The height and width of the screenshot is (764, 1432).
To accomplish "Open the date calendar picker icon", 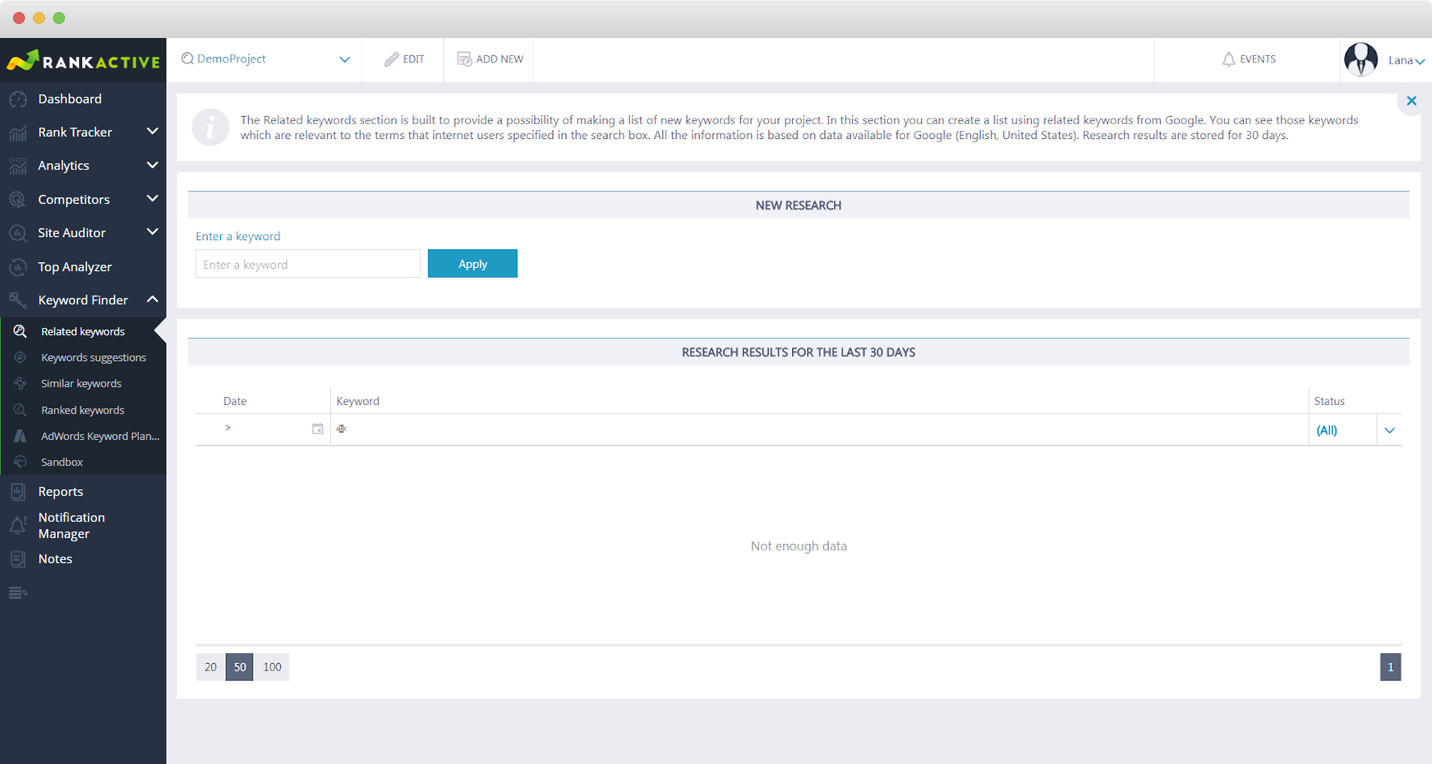I will 318,429.
